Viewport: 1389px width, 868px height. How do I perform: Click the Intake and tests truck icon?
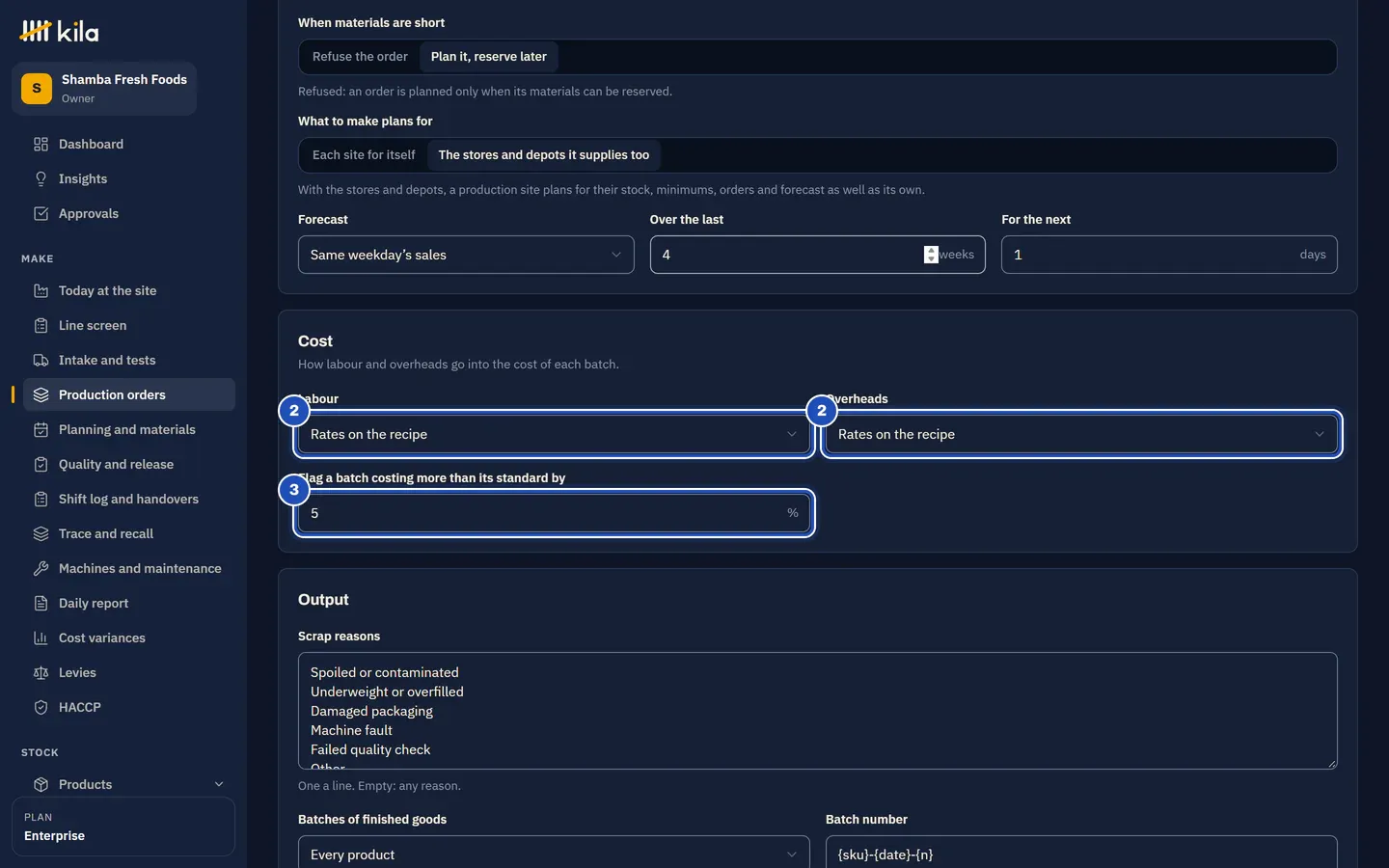click(41, 361)
